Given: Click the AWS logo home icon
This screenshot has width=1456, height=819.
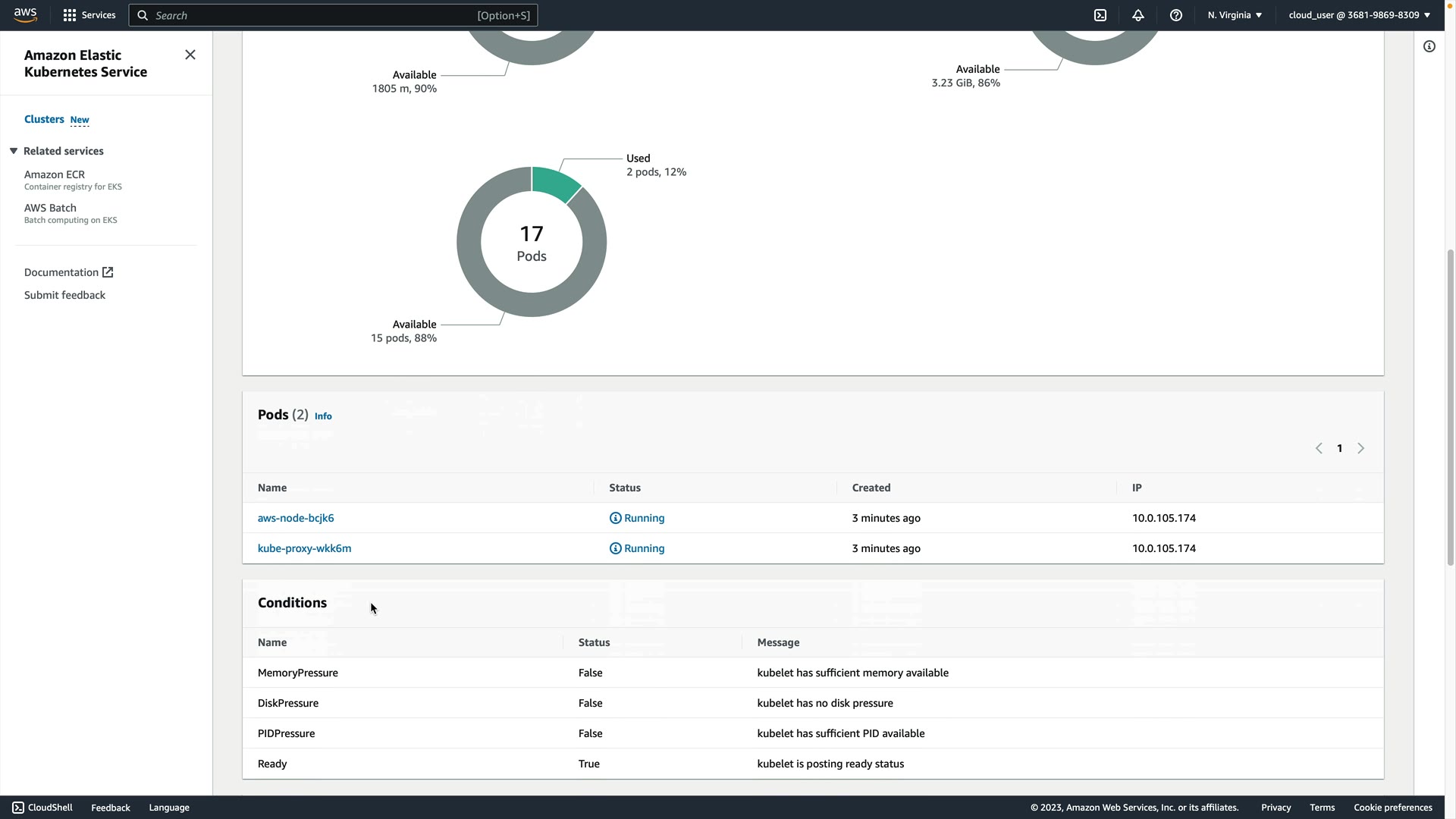Looking at the screenshot, I should 25,15.
